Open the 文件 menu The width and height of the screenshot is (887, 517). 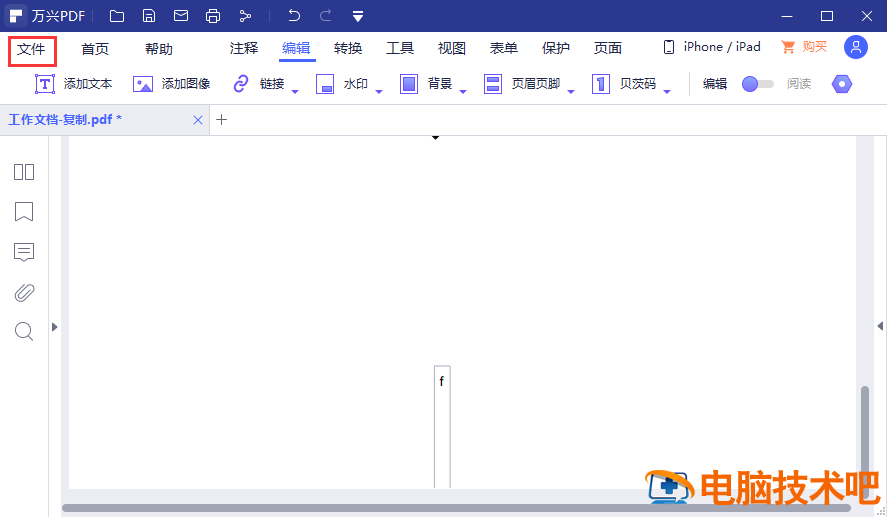[32, 49]
